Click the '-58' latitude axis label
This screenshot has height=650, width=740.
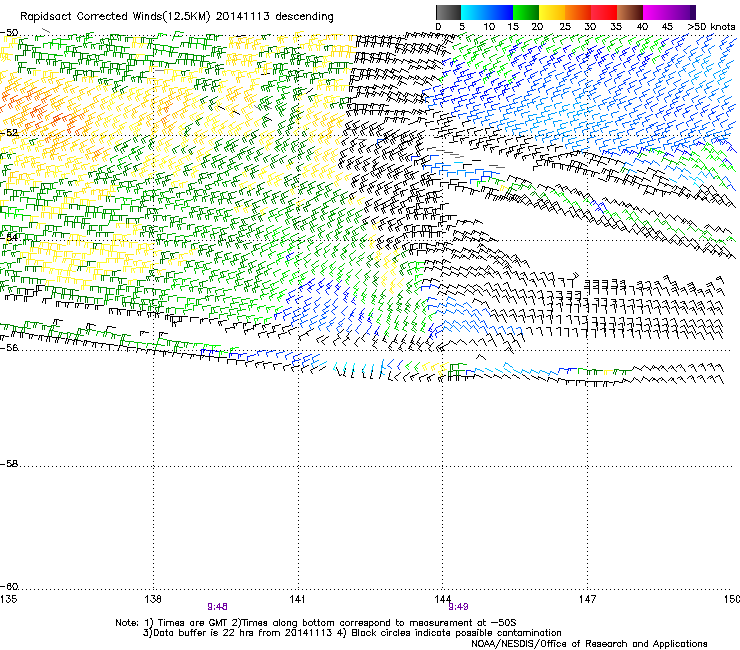point(9,464)
